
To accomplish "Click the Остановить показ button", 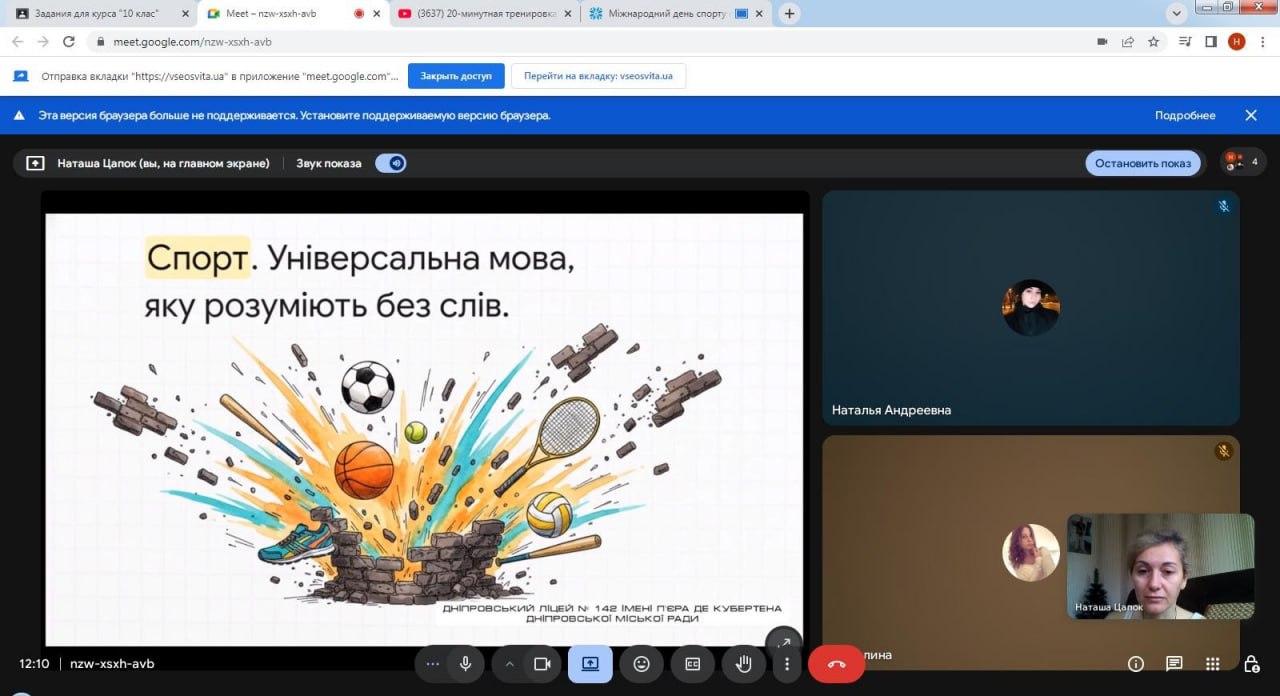I will (x=1143, y=163).
